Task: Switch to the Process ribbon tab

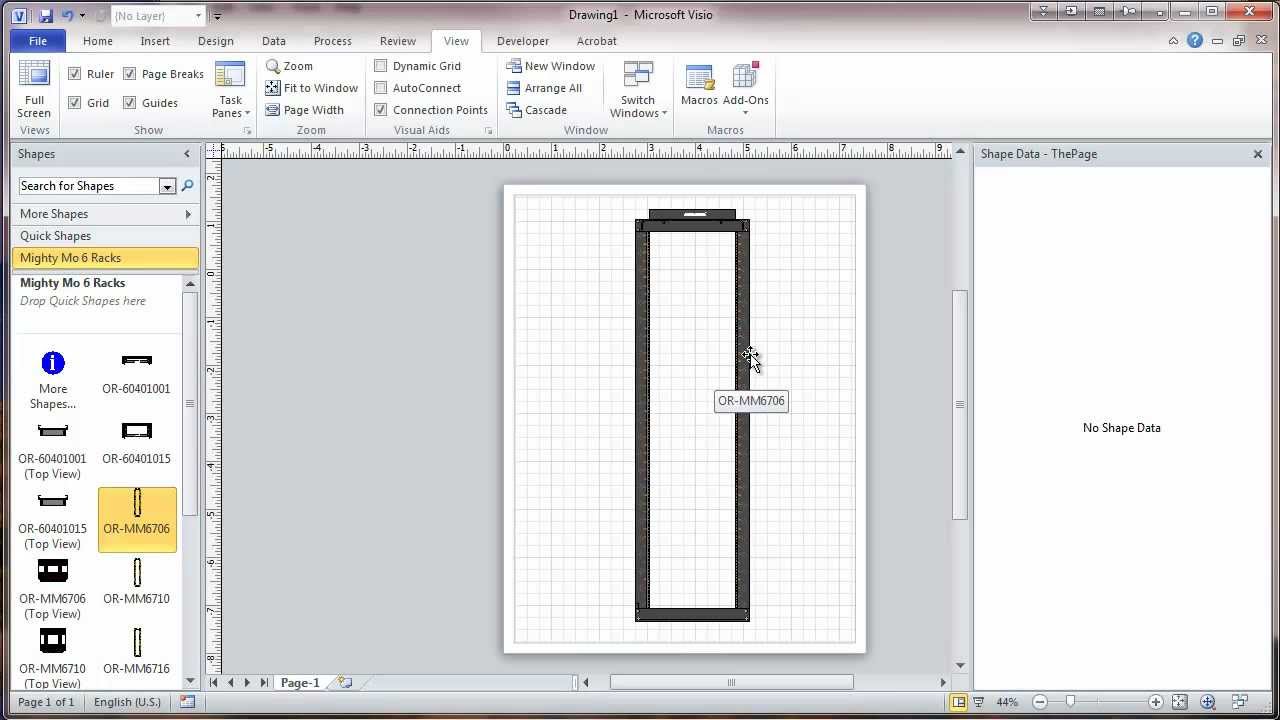Action: 333,41
